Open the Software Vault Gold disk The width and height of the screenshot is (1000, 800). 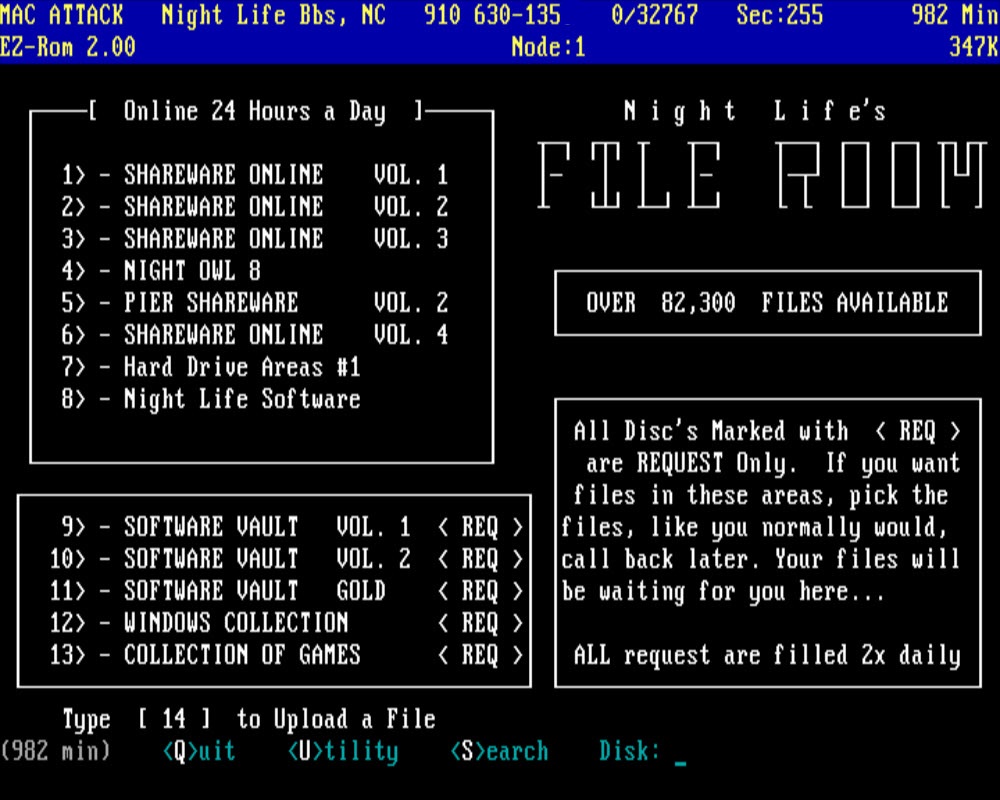(x=254, y=591)
